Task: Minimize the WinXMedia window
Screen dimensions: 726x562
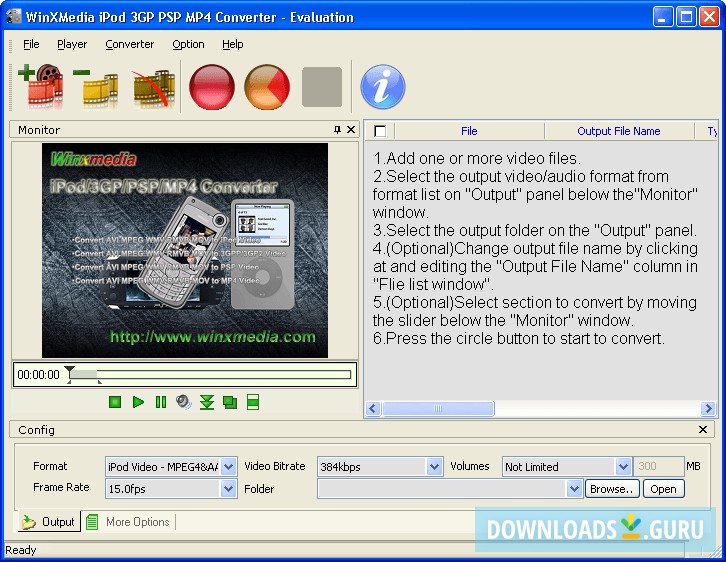Action: (663, 17)
